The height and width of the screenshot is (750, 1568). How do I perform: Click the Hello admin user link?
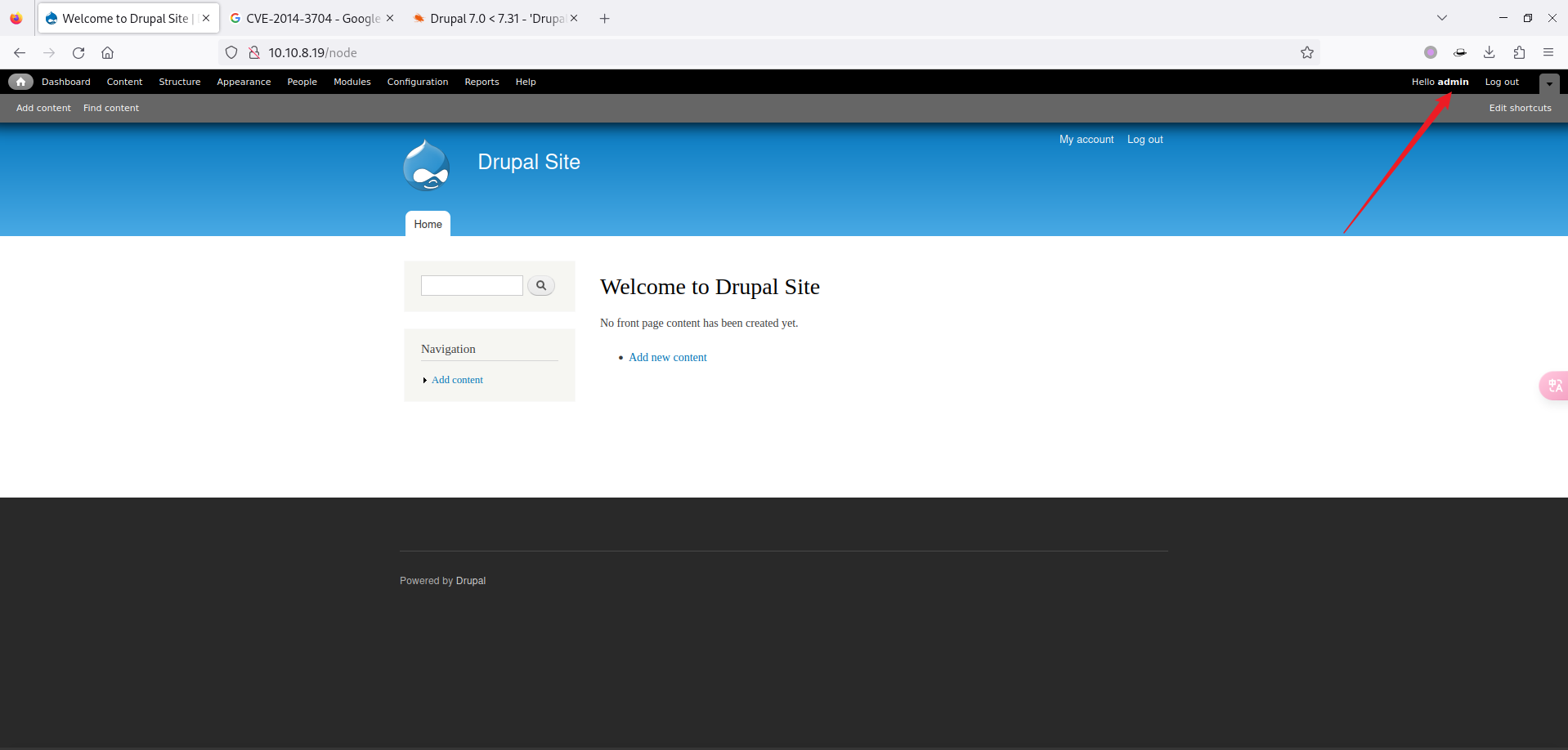pyautogui.click(x=1440, y=82)
